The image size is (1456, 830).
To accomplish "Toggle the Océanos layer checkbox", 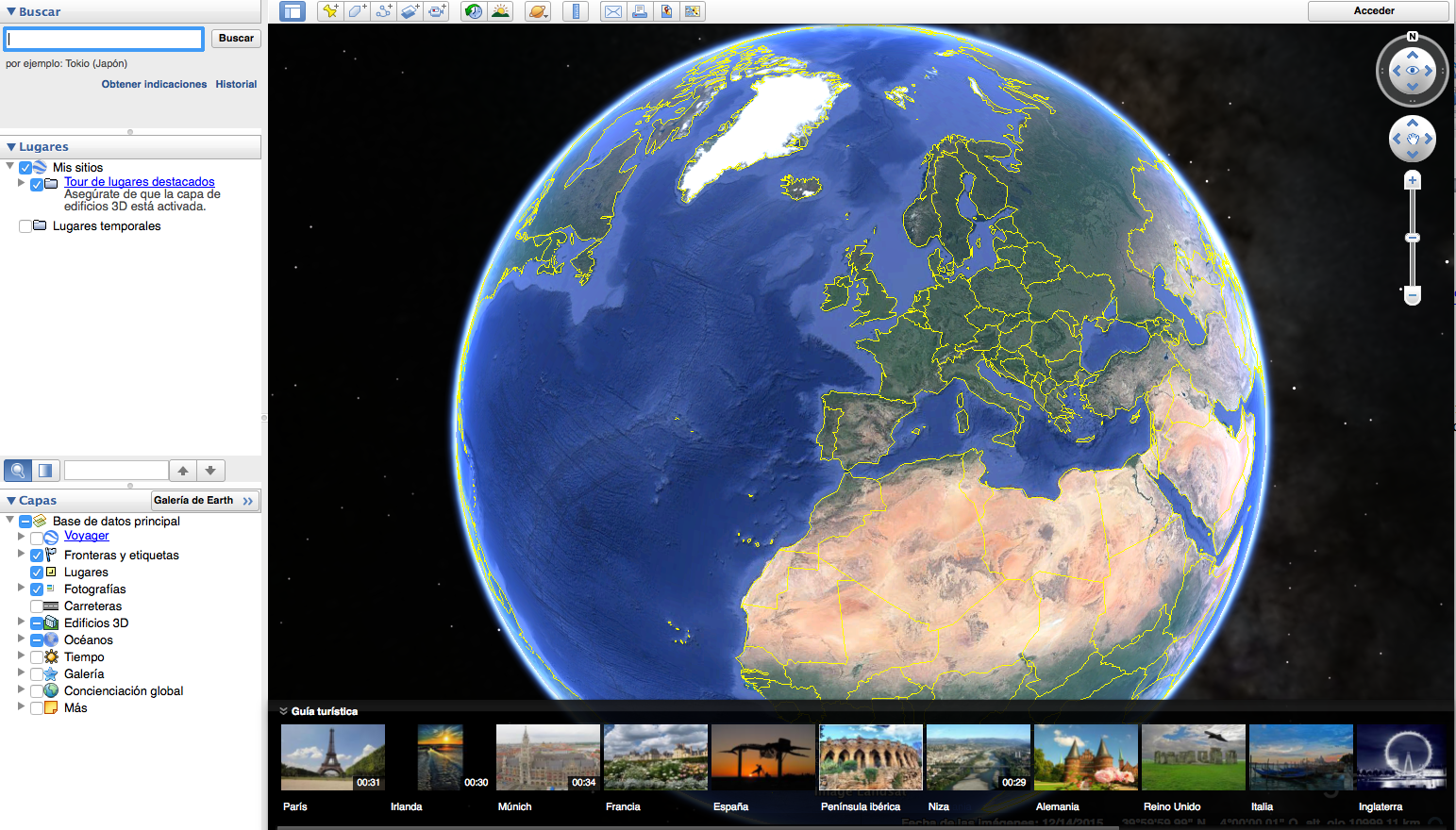I will tap(37, 640).
